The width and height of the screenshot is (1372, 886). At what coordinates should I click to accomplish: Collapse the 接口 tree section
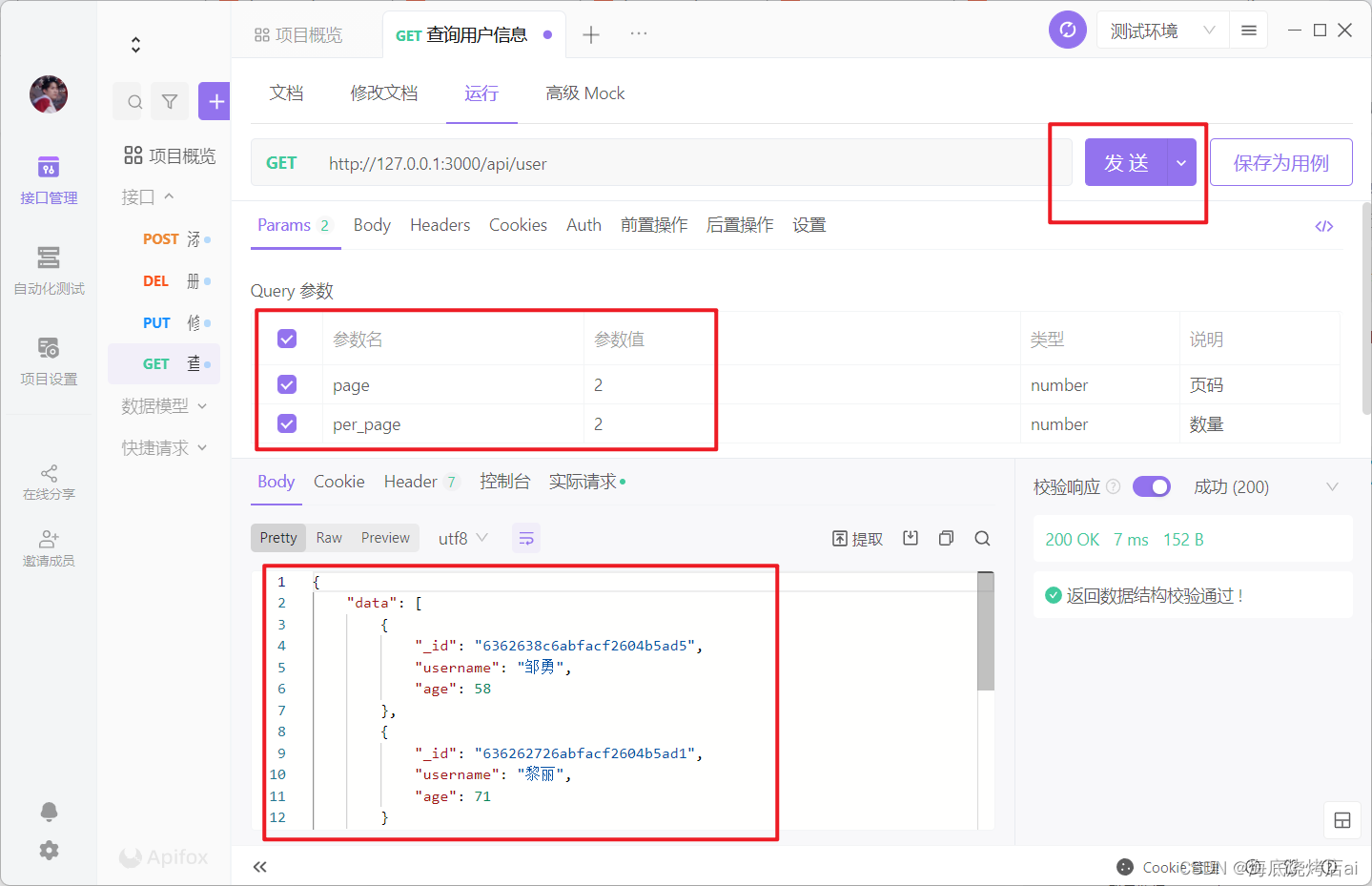(x=149, y=196)
